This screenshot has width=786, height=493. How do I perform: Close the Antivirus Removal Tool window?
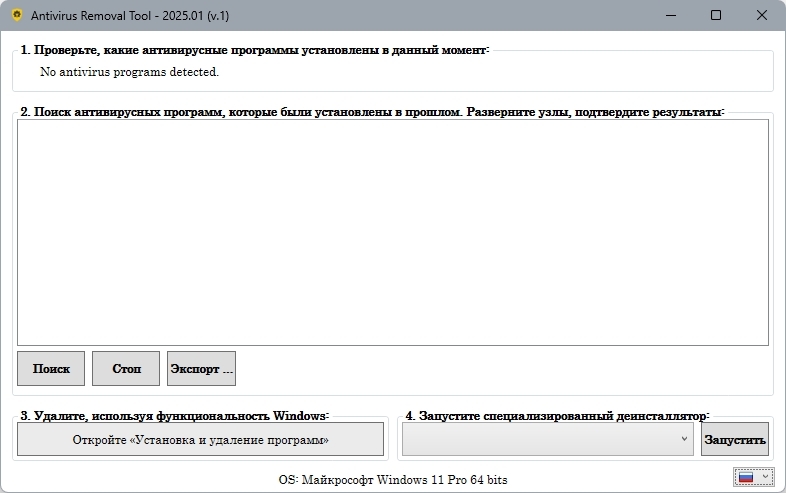[761, 15]
